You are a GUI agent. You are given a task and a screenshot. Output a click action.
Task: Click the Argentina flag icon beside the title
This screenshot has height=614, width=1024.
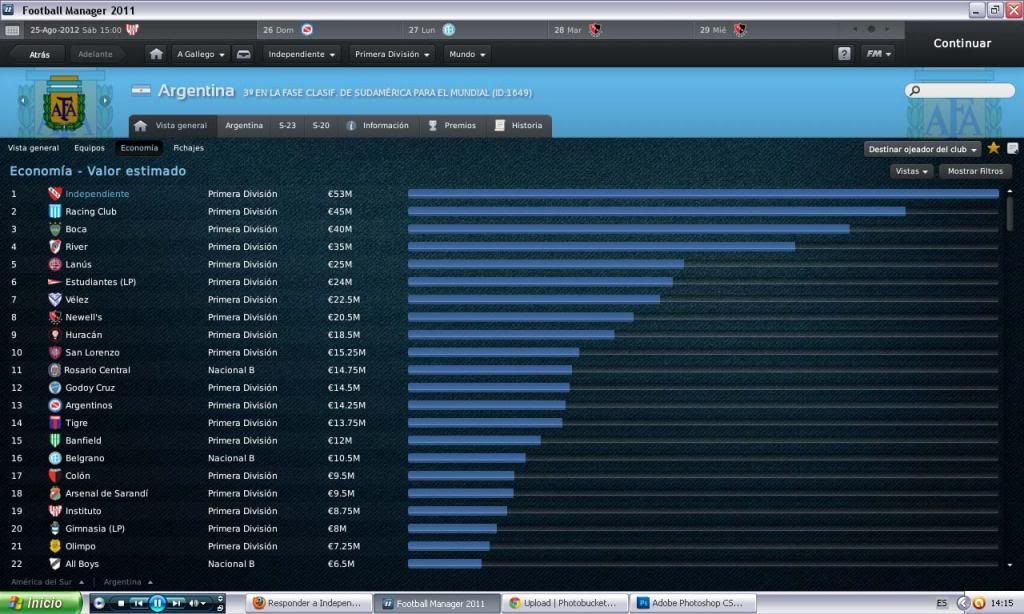pyautogui.click(x=140, y=91)
